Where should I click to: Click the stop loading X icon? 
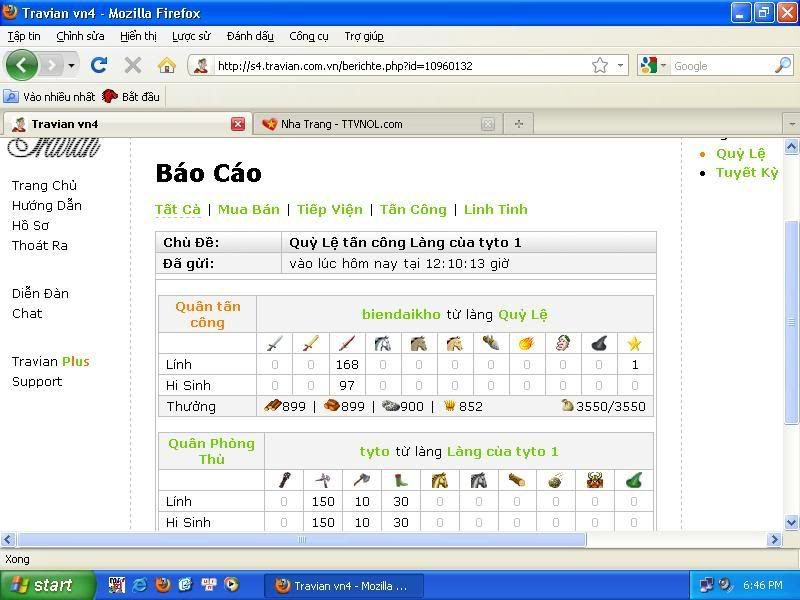(133, 65)
